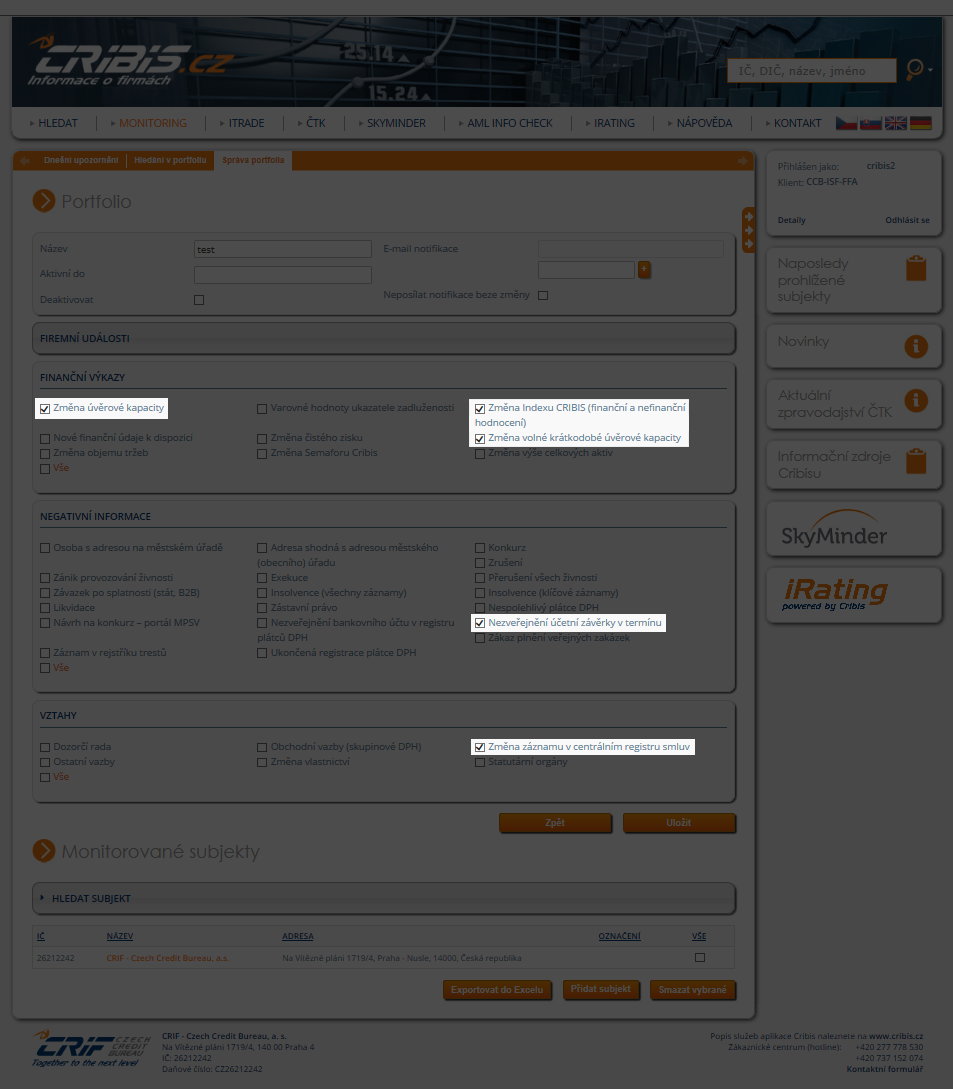Click the info icon next to Novinky
953x1089 pixels.
[x=916, y=345]
